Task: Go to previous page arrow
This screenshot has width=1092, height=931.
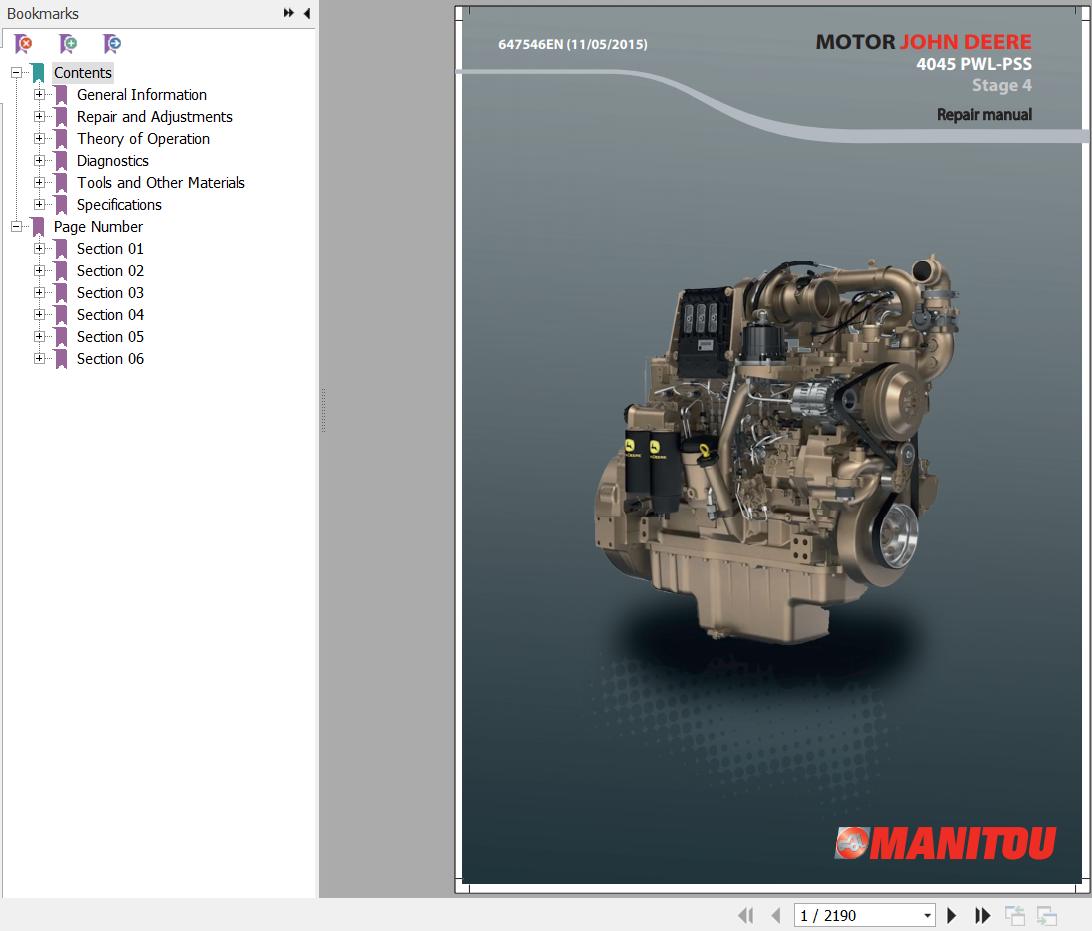Action: coord(776,915)
